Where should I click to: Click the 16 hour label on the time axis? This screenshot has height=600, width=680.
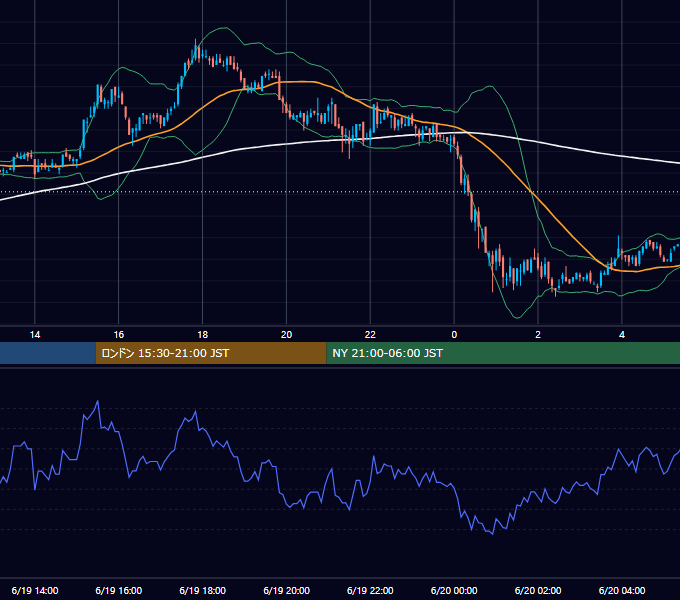pos(118,335)
